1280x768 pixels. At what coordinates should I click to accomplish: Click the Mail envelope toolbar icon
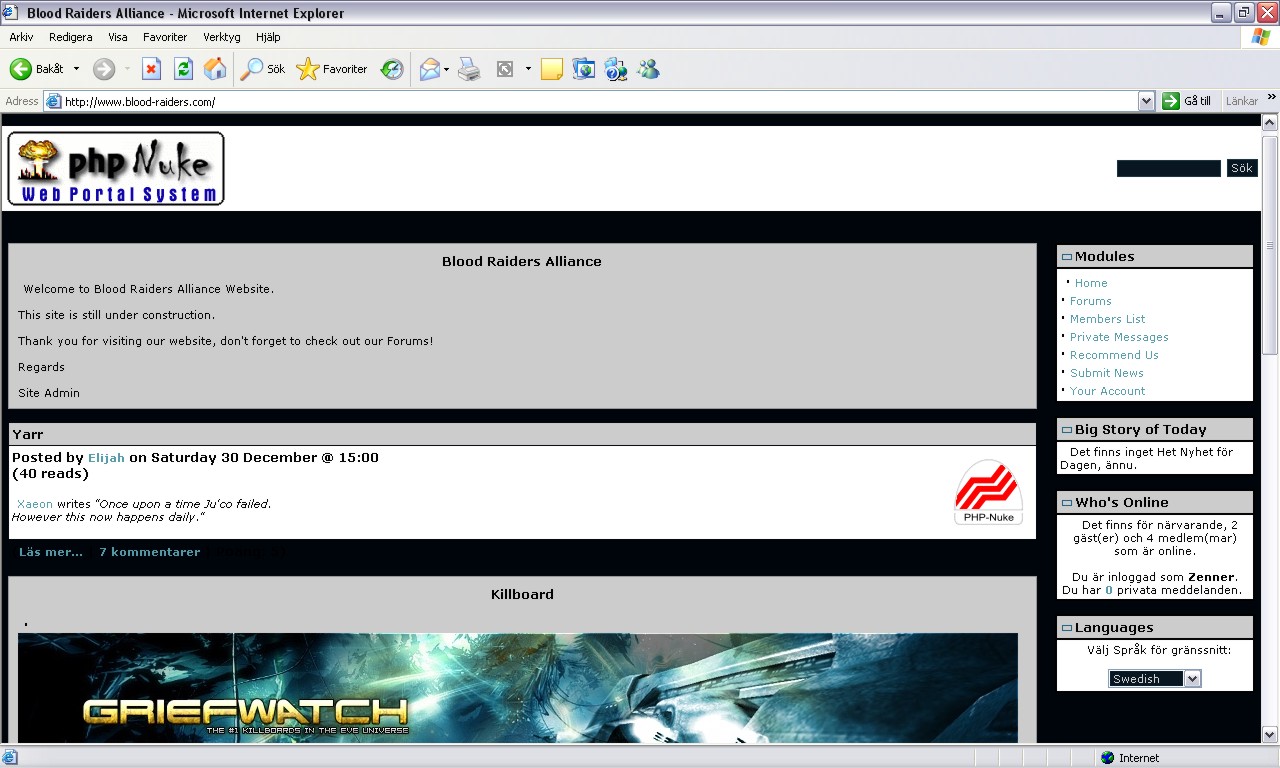point(430,69)
